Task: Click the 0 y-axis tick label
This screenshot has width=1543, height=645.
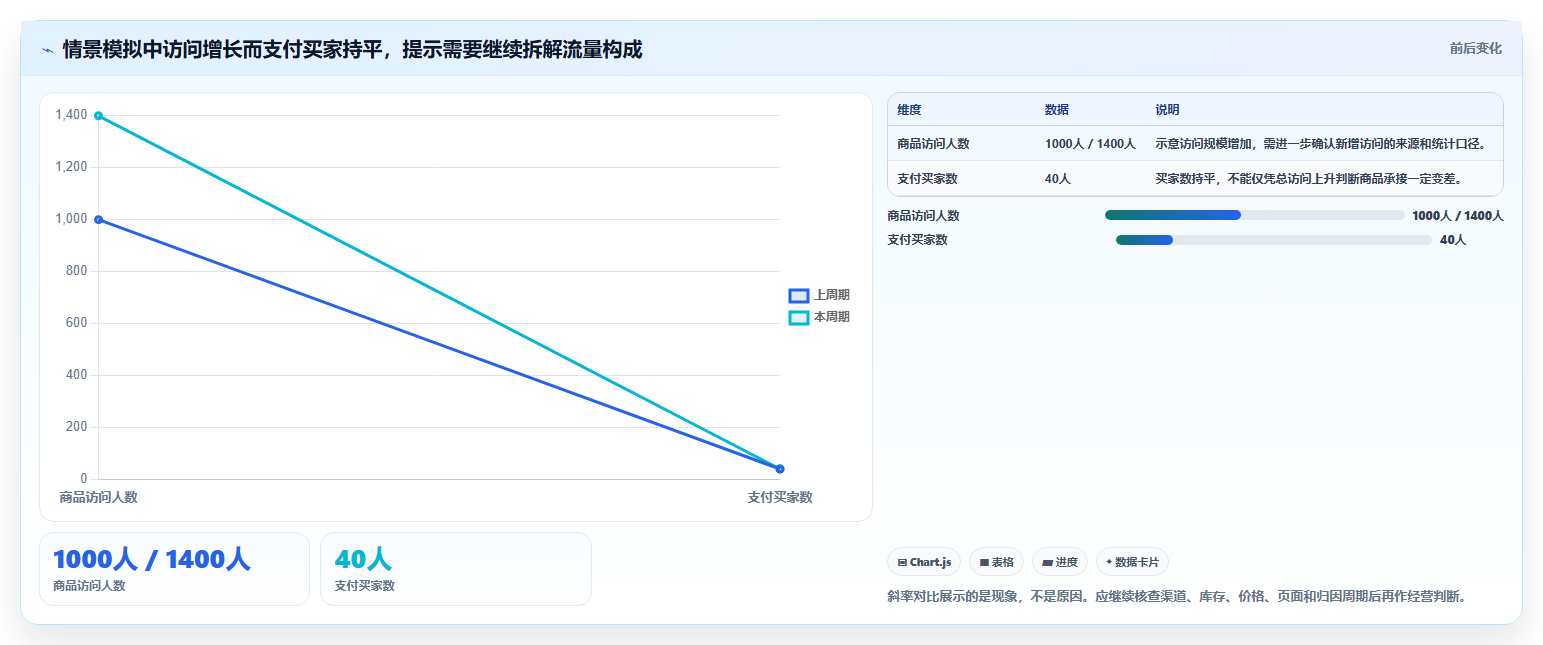Action: pos(84,479)
